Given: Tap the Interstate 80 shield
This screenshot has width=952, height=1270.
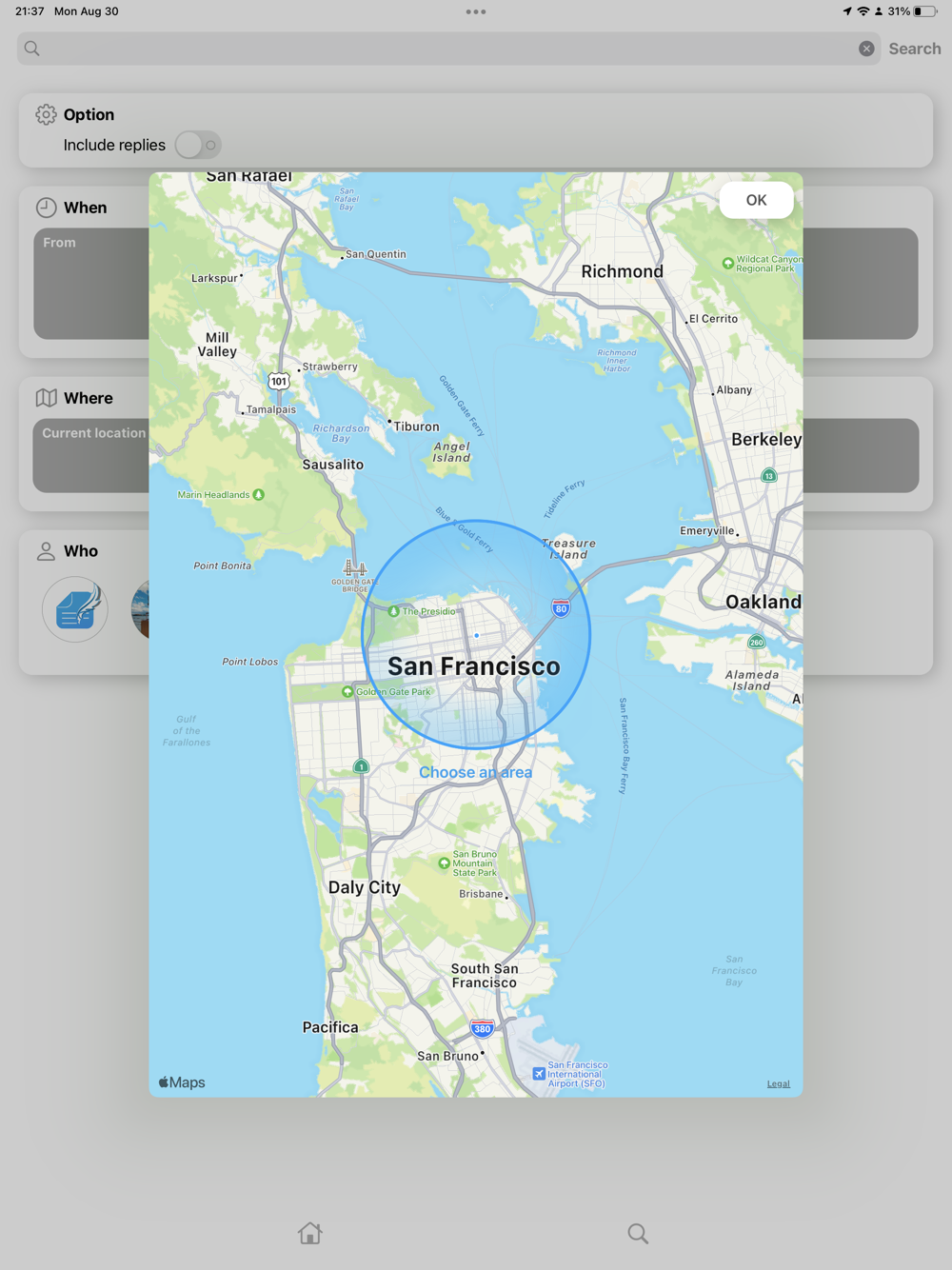Looking at the screenshot, I should click(x=562, y=608).
